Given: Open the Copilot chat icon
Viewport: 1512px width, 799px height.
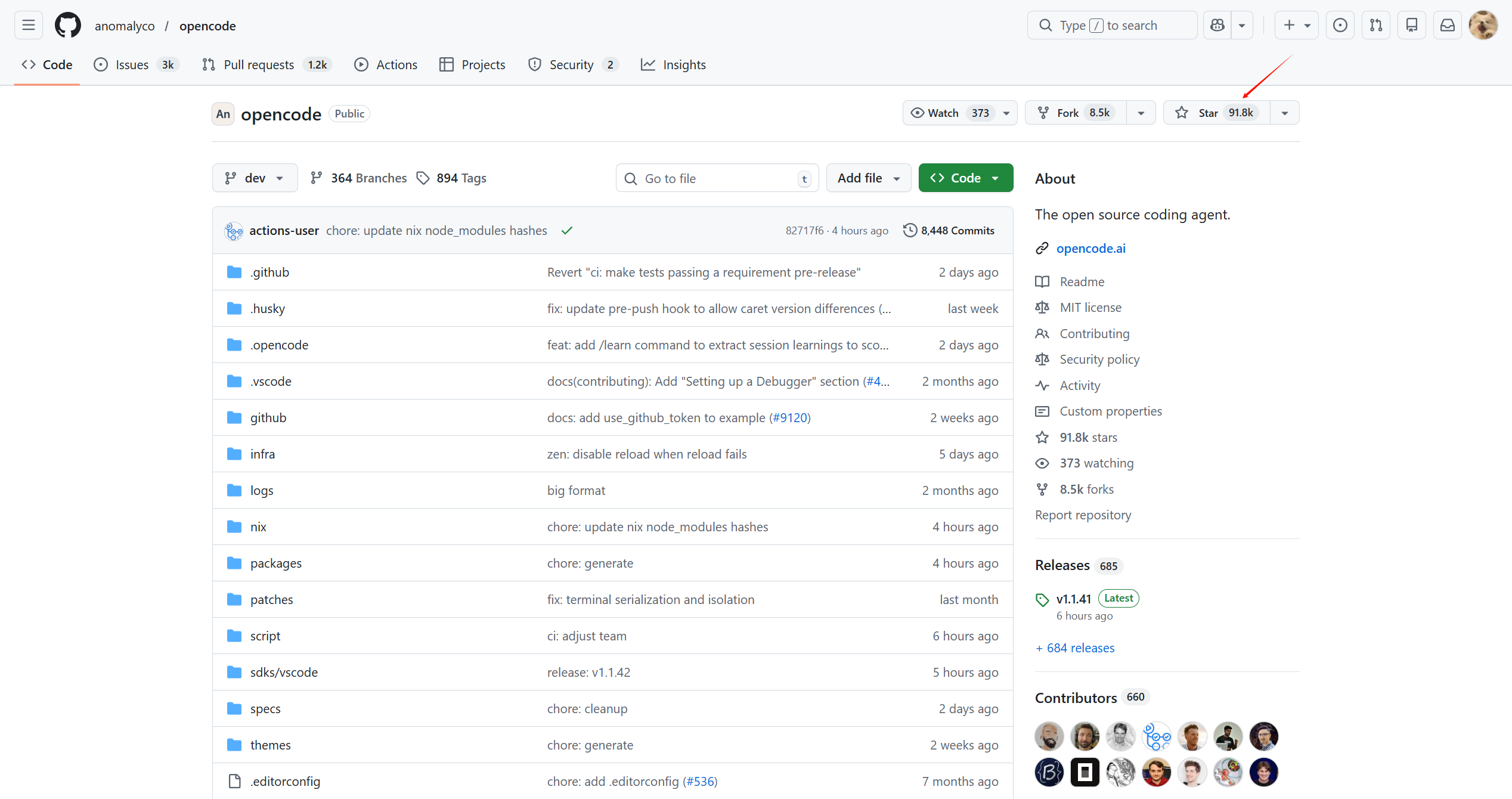Looking at the screenshot, I should [1217, 25].
